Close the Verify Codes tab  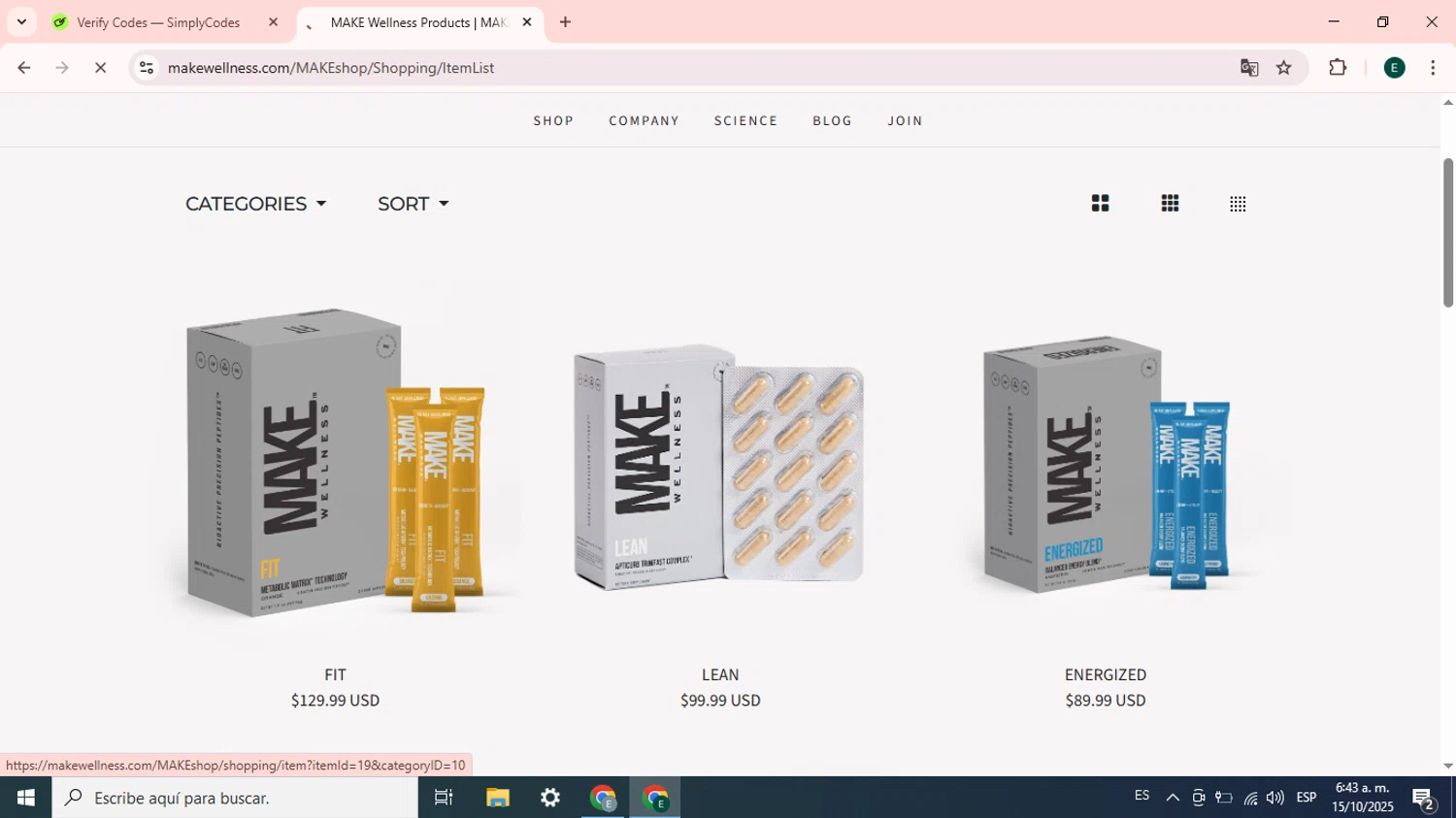[x=273, y=22]
